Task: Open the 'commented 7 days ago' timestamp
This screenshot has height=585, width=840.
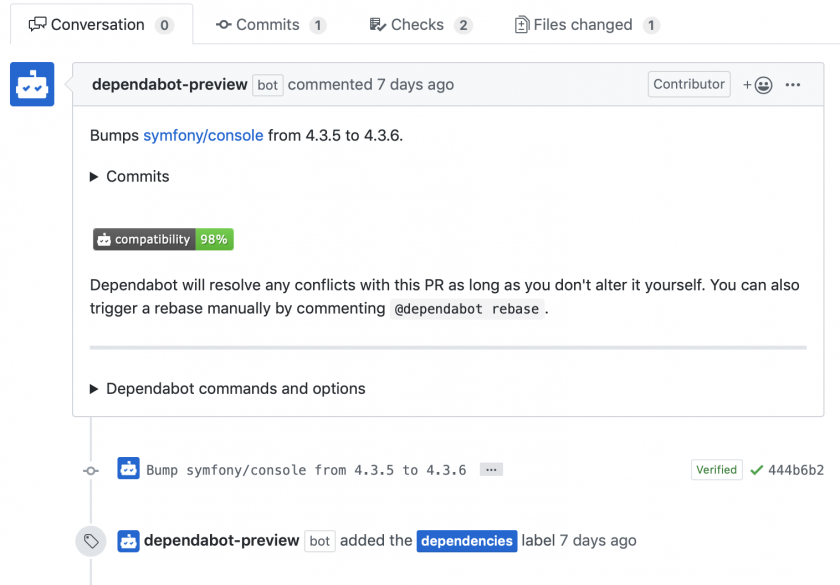Action: [x=371, y=85]
